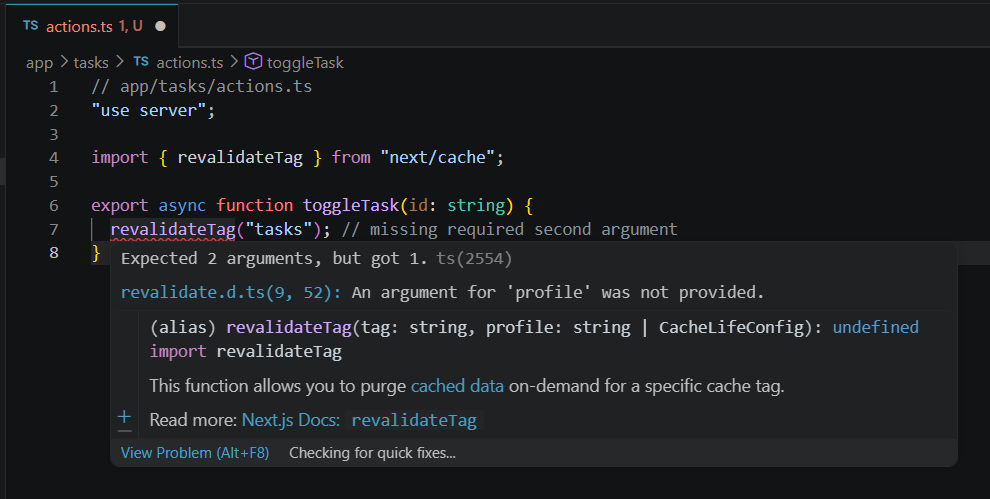Click the 'missing required second argument' comment
This screenshot has height=499, width=990.
[x=510, y=229]
